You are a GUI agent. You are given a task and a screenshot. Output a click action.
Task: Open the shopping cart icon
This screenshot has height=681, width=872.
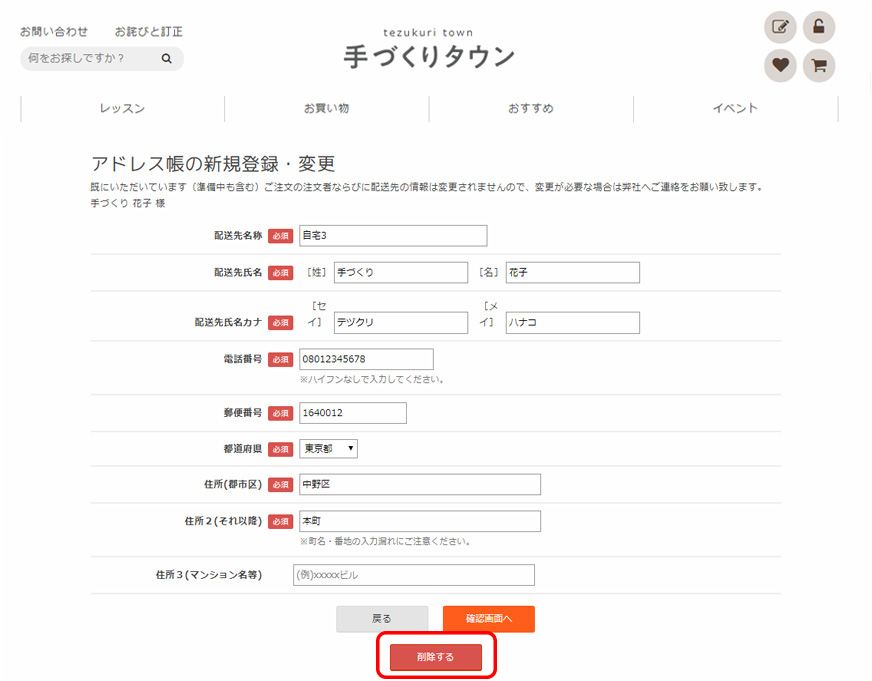(819, 66)
